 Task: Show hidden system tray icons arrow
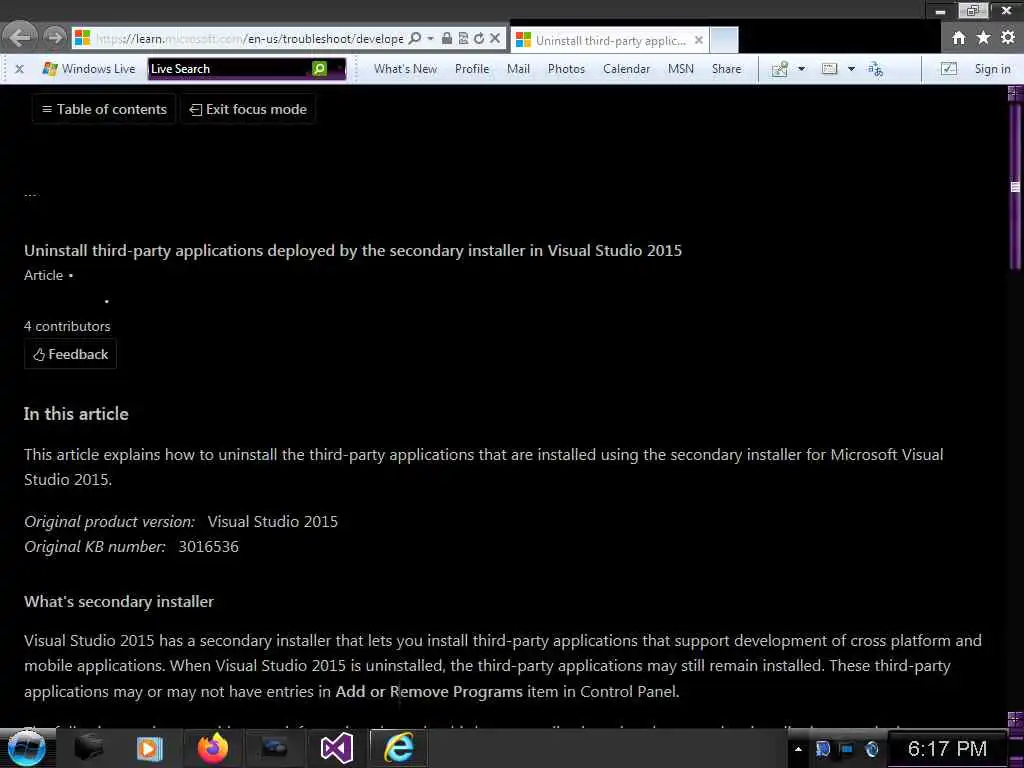[x=797, y=749]
